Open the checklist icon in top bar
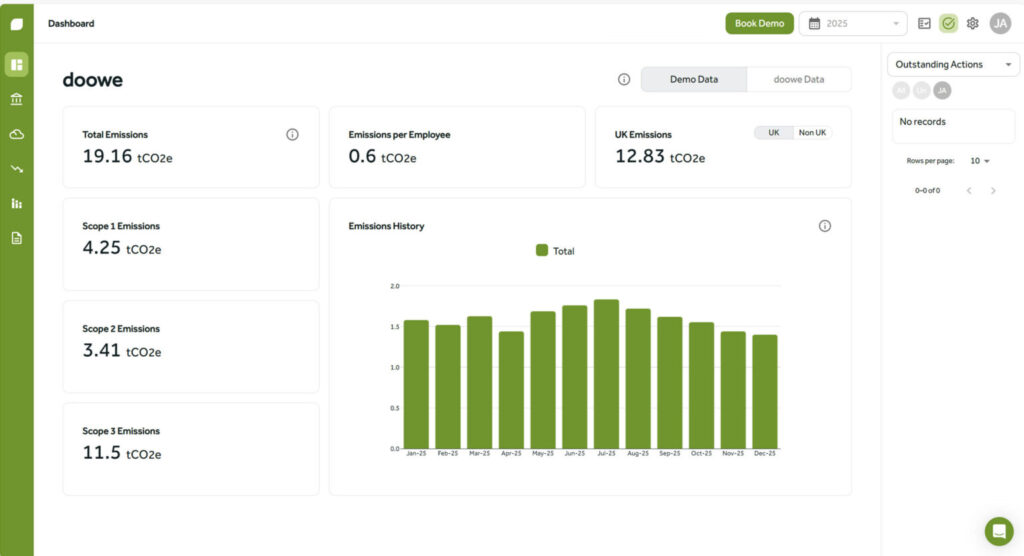Image resolution: width=1024 pixels, height=556 pixels. point(925,23)
